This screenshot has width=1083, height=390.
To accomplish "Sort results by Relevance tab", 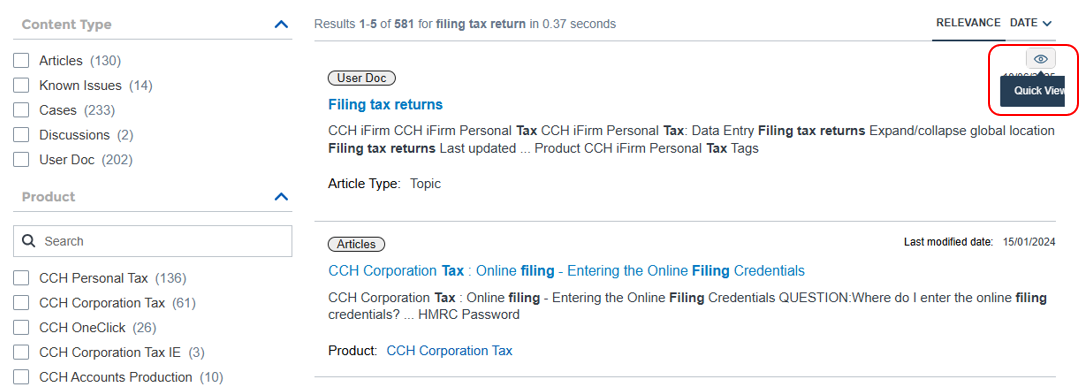I will pos(968,23).
